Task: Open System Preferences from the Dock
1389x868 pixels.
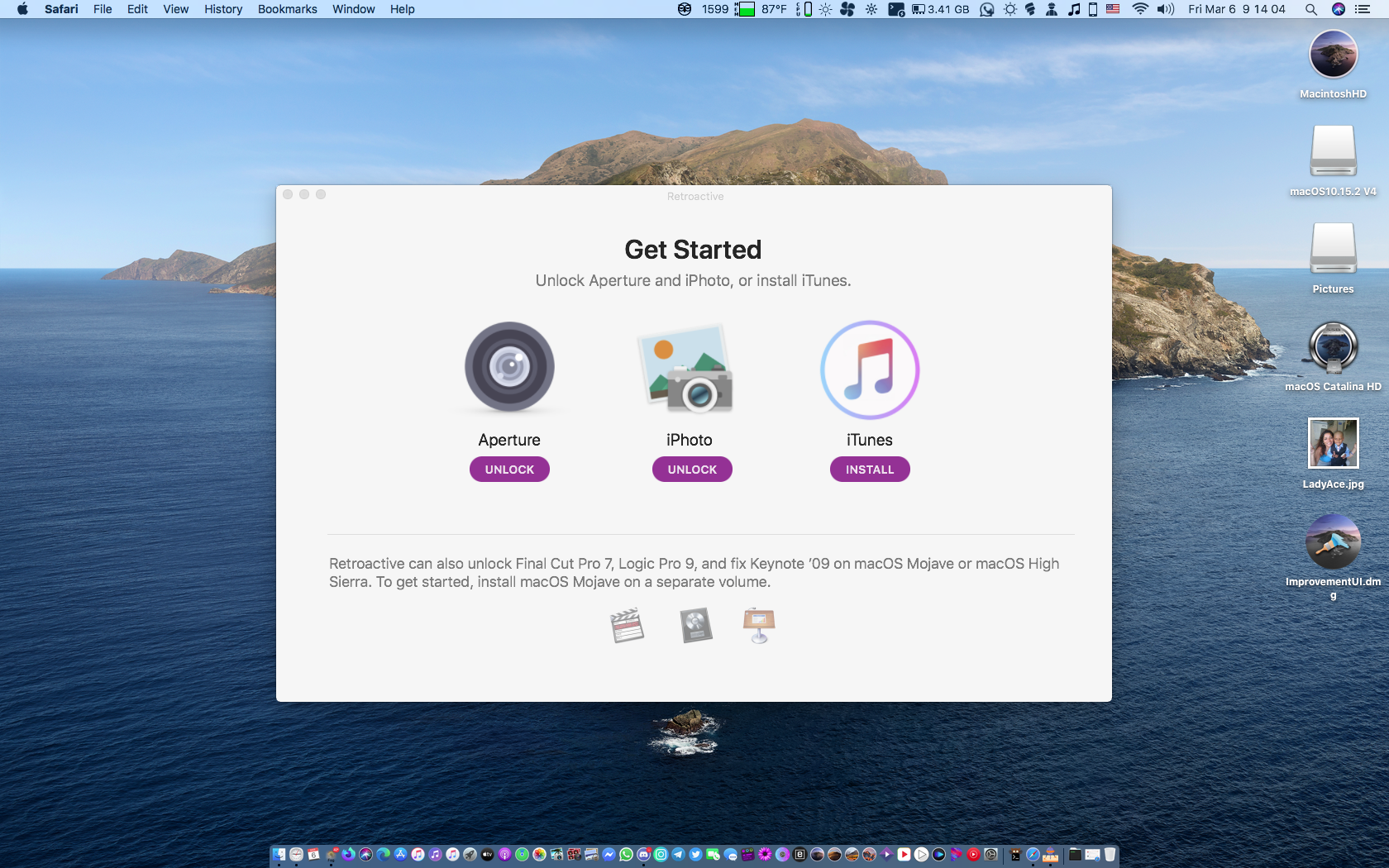Action: pyautogui.click(x=990, y=855)
